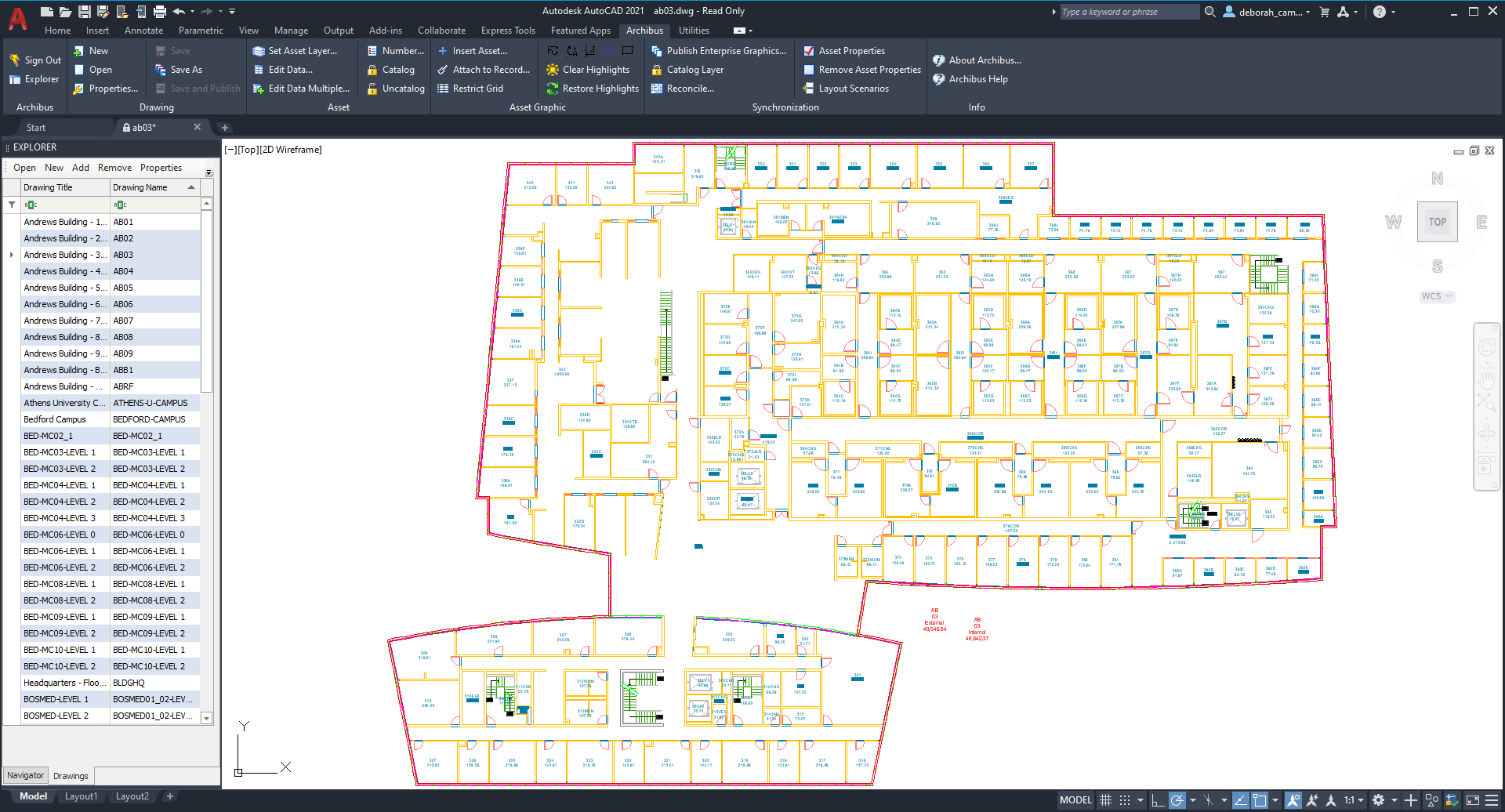This screenshot has height=812, width=1505.
Task: Toggle grid display in the status bar
Action: [1105, 799]
